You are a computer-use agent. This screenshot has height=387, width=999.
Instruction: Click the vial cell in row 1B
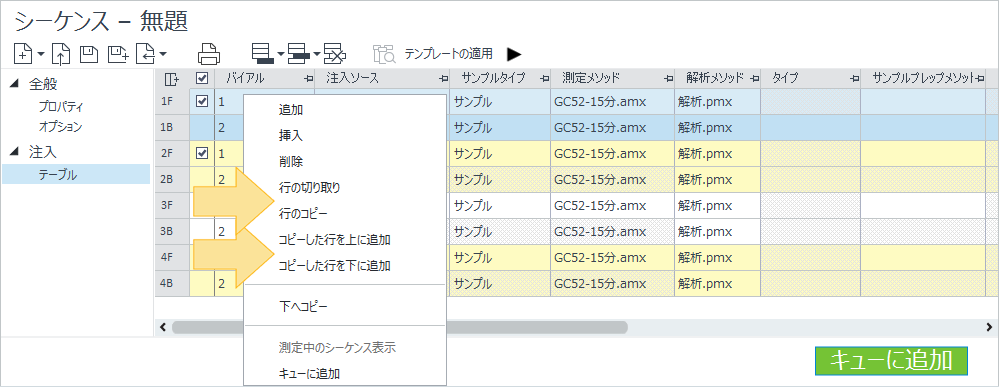tap(230, 127)
